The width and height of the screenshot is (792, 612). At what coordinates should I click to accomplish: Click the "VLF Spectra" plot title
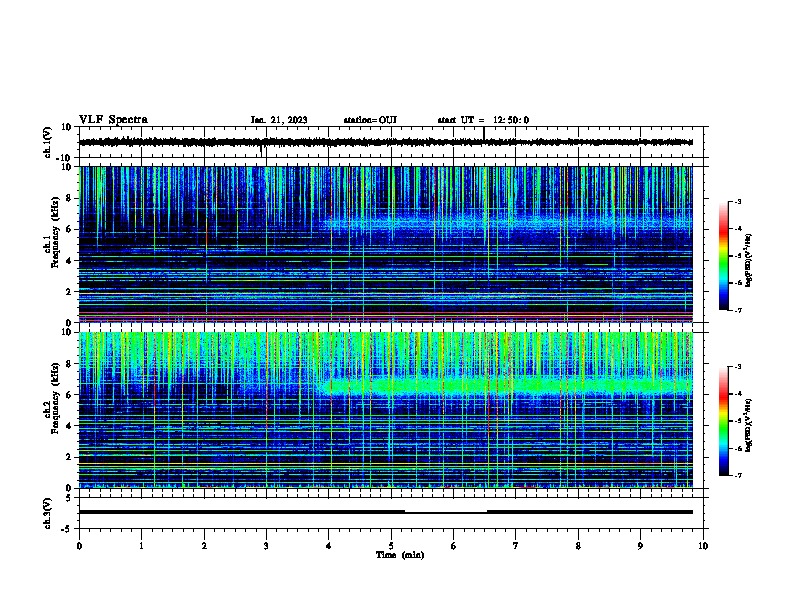113,120
